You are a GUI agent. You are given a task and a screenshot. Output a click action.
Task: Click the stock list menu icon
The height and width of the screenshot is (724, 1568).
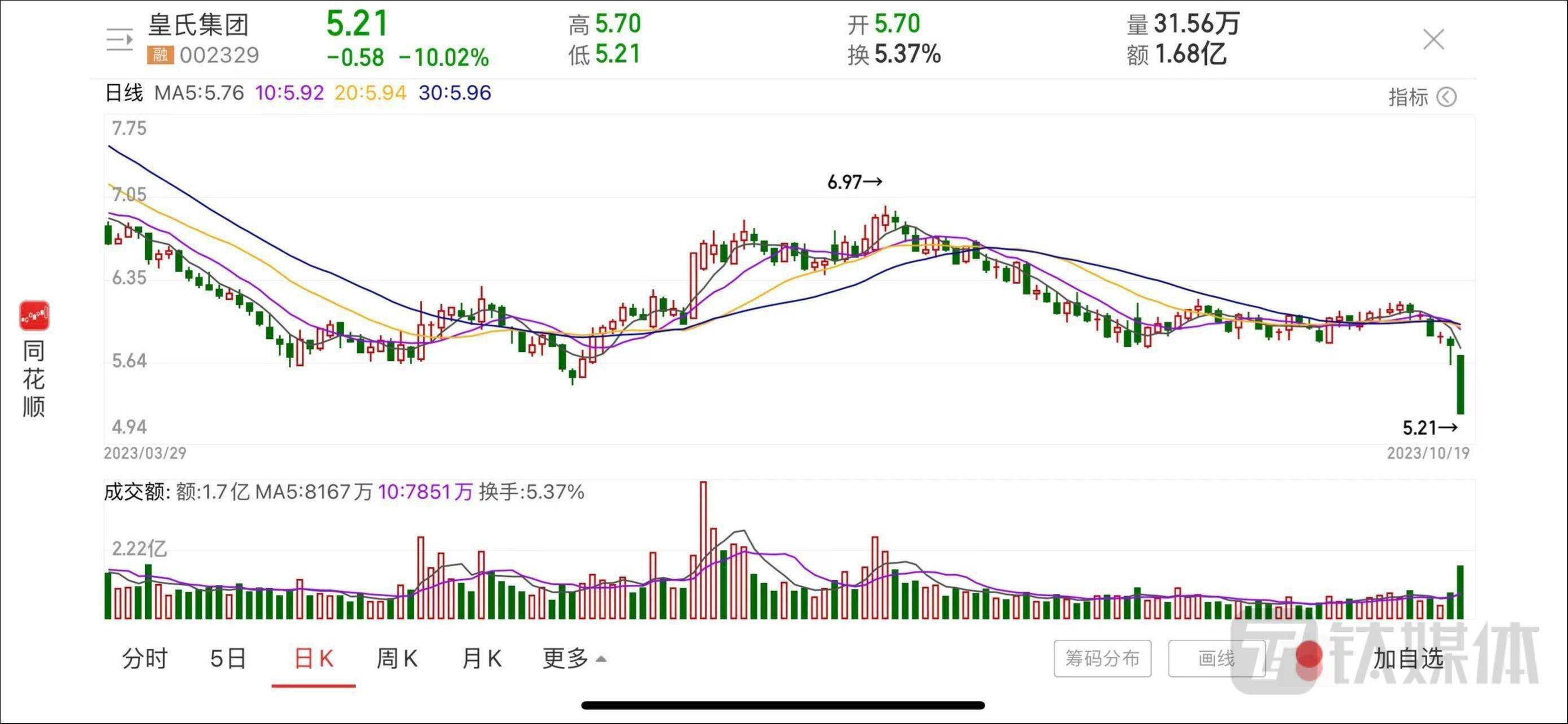tap(119, 40)
